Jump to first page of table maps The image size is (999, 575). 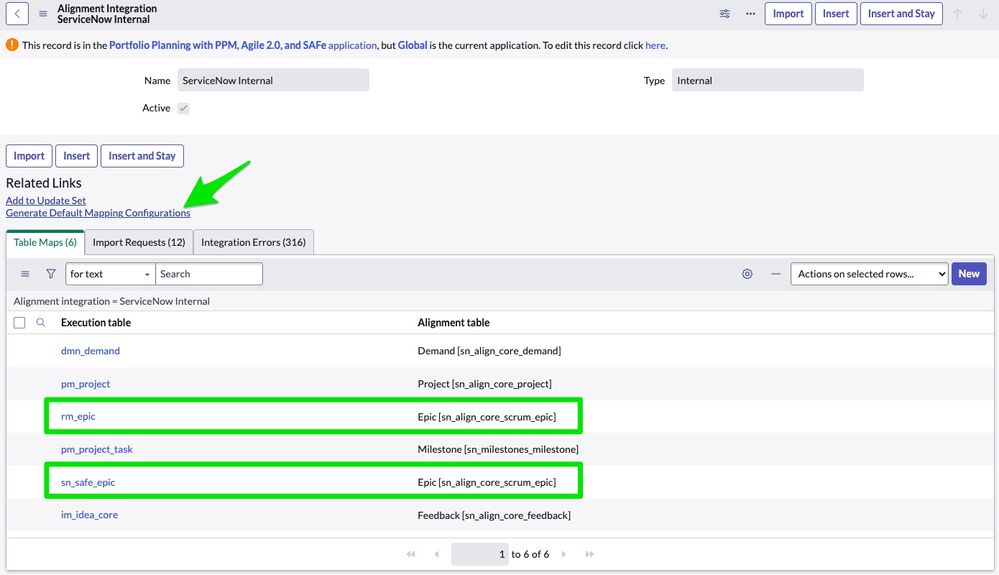(x=411, y=554)
